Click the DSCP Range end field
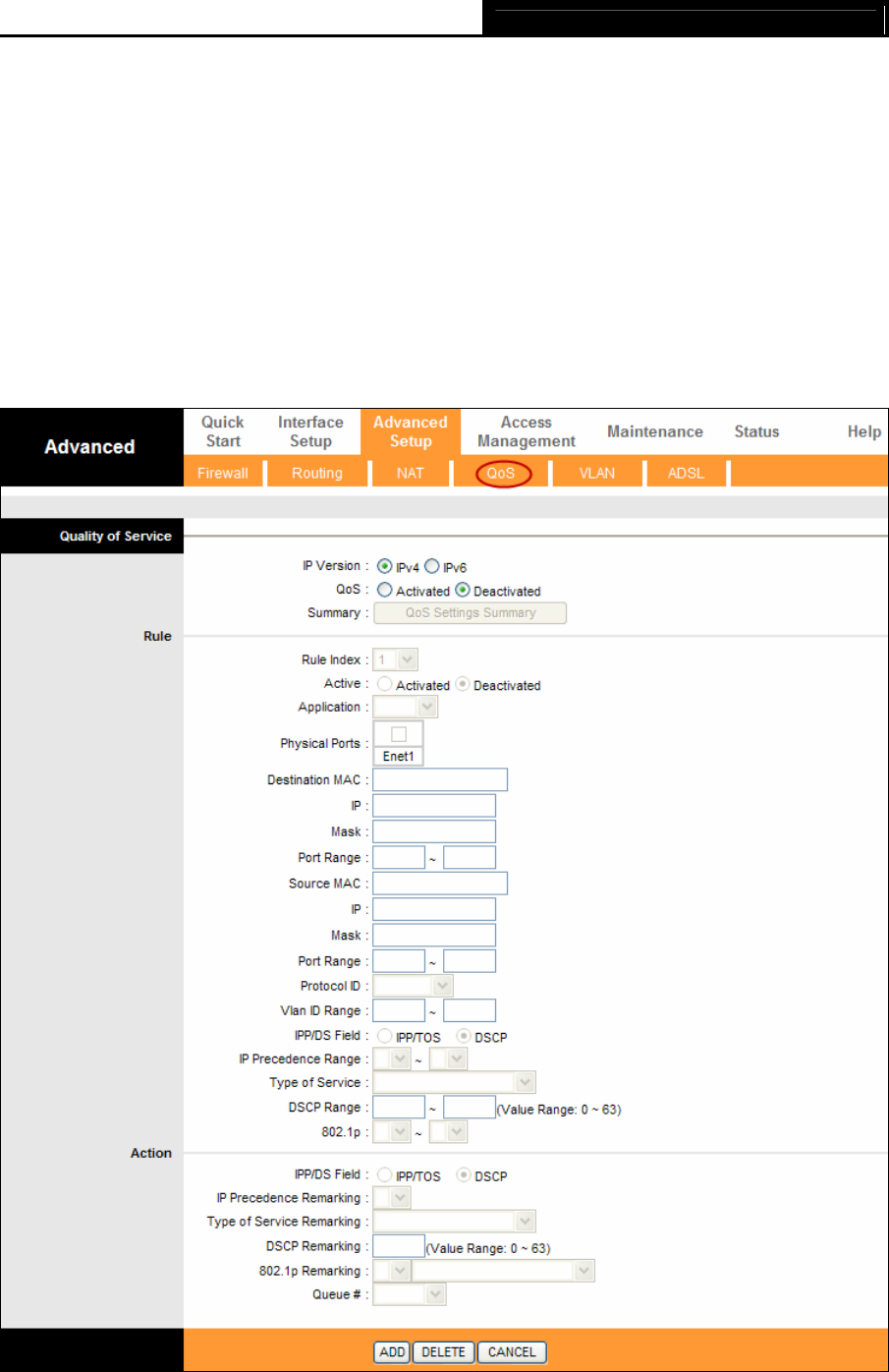The image size is (889, 1372). coord(470,1108)
